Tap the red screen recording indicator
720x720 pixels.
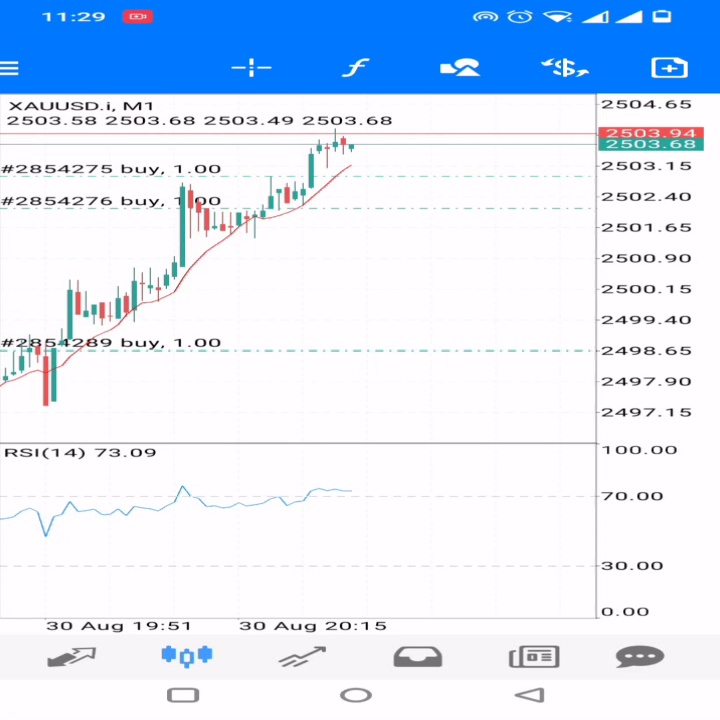pos(138,17)
